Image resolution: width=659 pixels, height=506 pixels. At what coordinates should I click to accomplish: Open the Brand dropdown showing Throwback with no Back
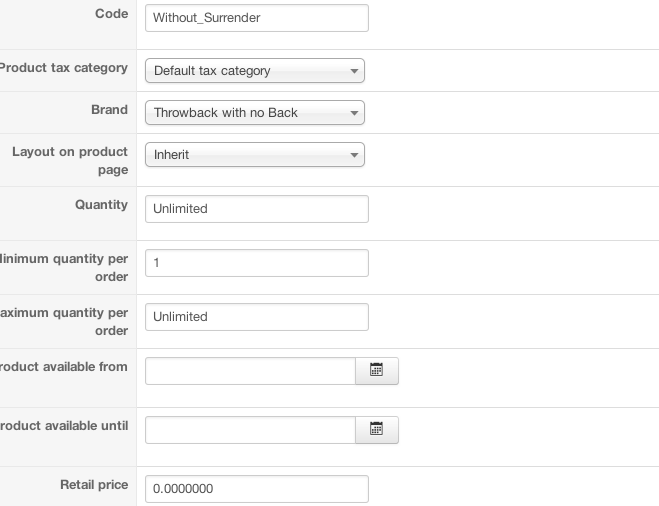coord(255,113)
